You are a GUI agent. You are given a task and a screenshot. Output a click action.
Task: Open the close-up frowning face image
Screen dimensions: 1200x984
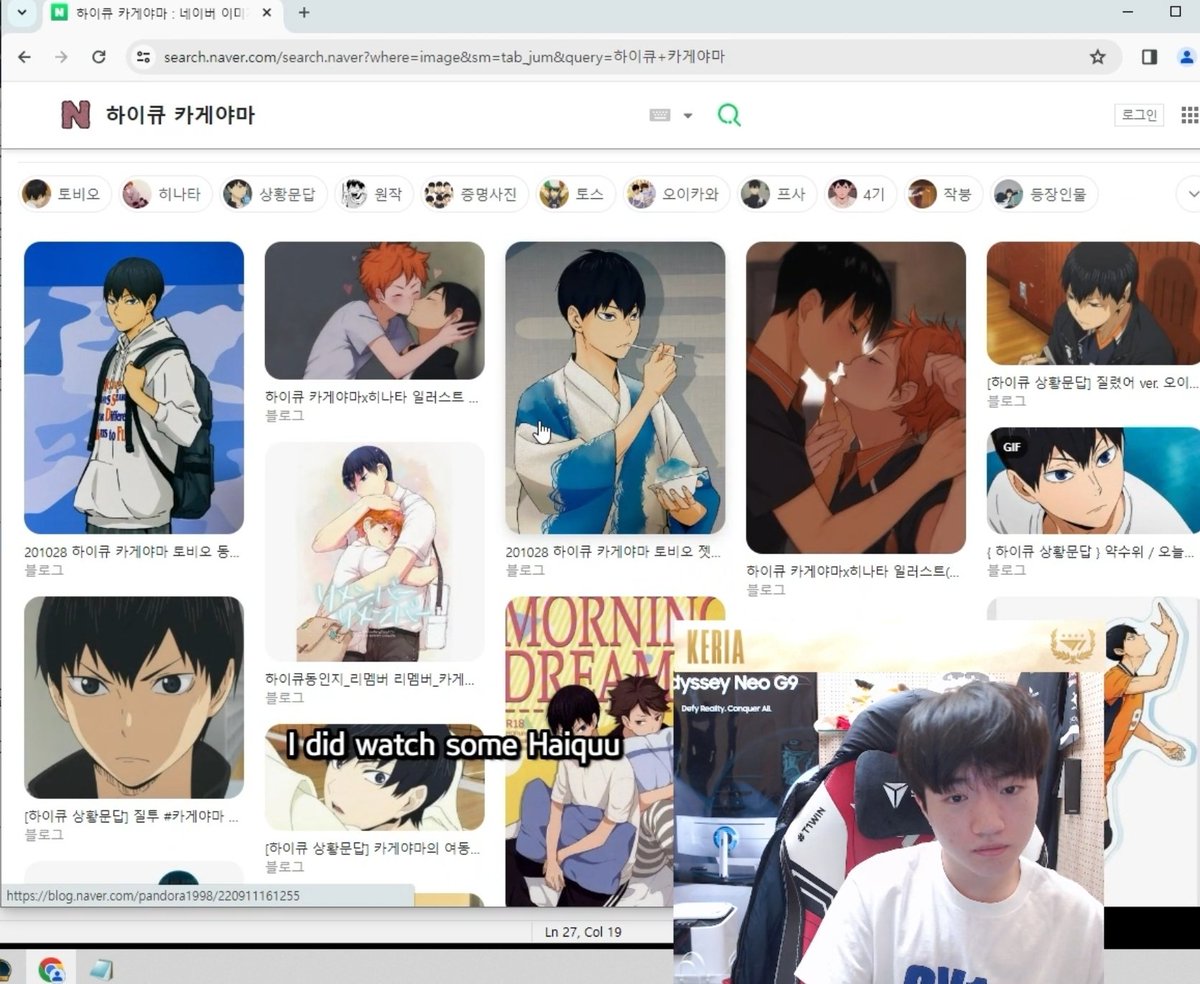coord(134,698)
